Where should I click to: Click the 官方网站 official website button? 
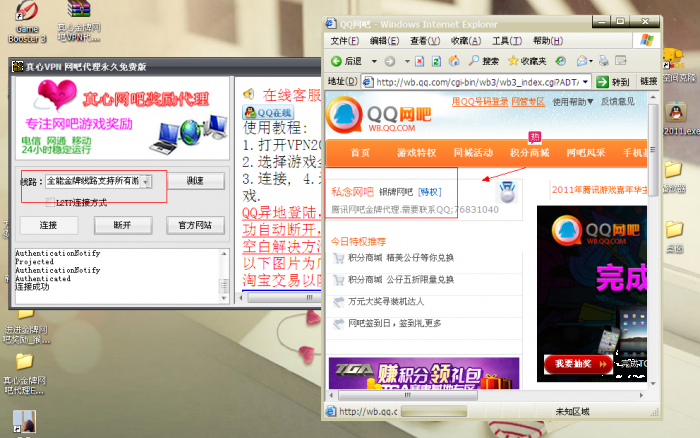[195, 225]
